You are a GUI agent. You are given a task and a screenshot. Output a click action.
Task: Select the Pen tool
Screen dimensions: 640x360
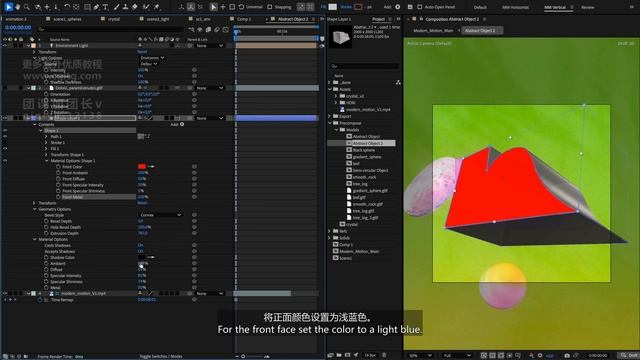(96, 7)
